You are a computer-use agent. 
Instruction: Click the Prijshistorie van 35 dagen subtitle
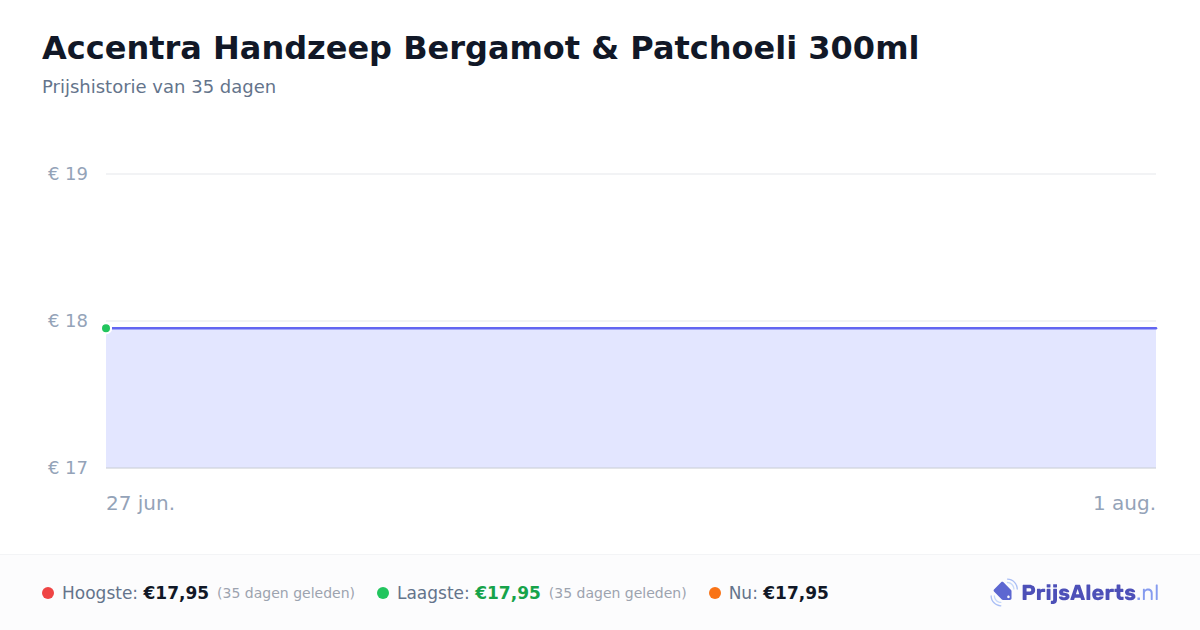[x=159, y=87]
